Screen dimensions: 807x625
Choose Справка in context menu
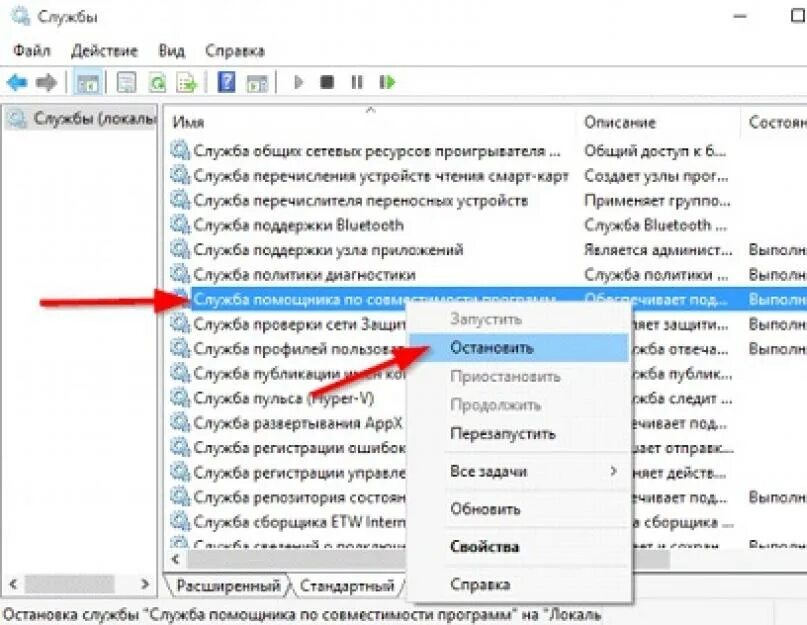point(480,584)
